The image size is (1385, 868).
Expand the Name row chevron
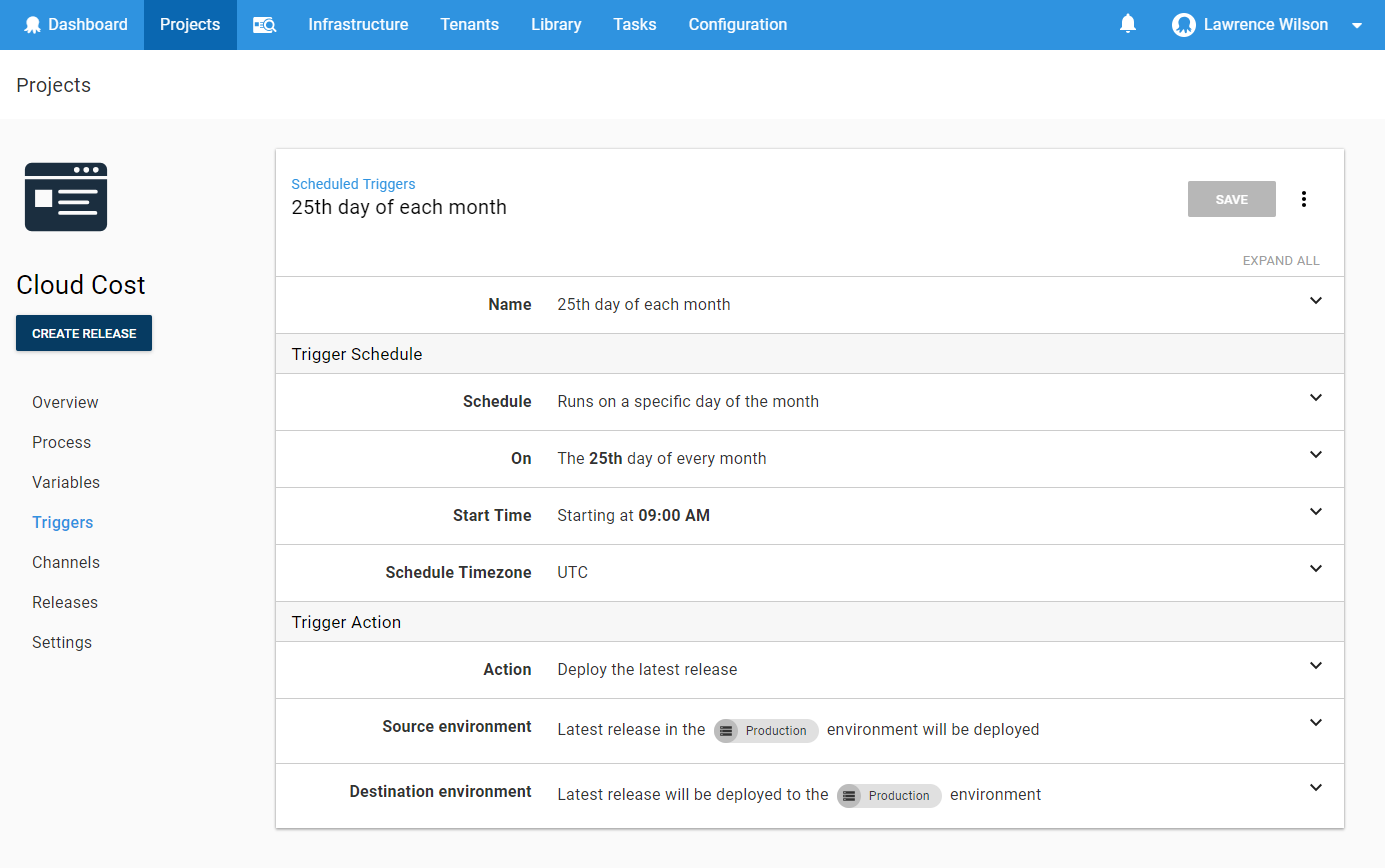1316,301
